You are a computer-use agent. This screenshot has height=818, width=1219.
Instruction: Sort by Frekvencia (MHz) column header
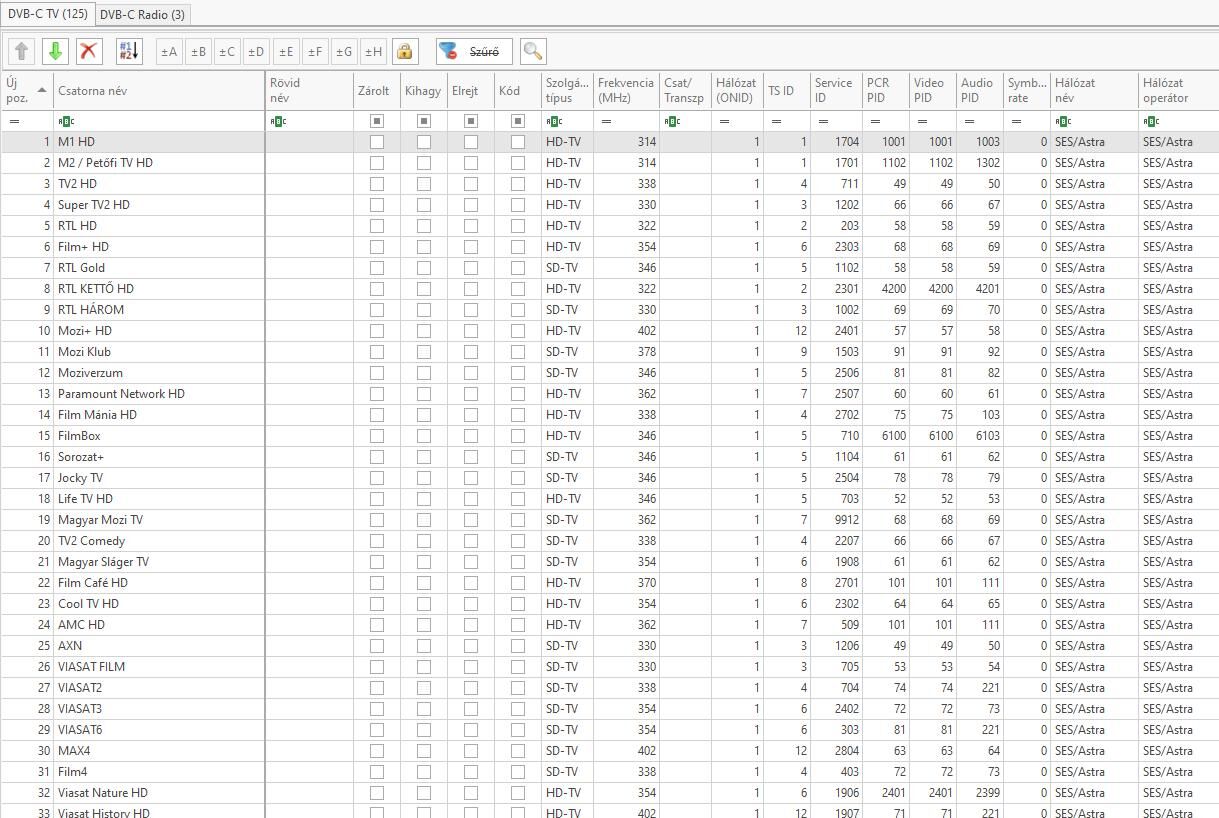(626, 91)
